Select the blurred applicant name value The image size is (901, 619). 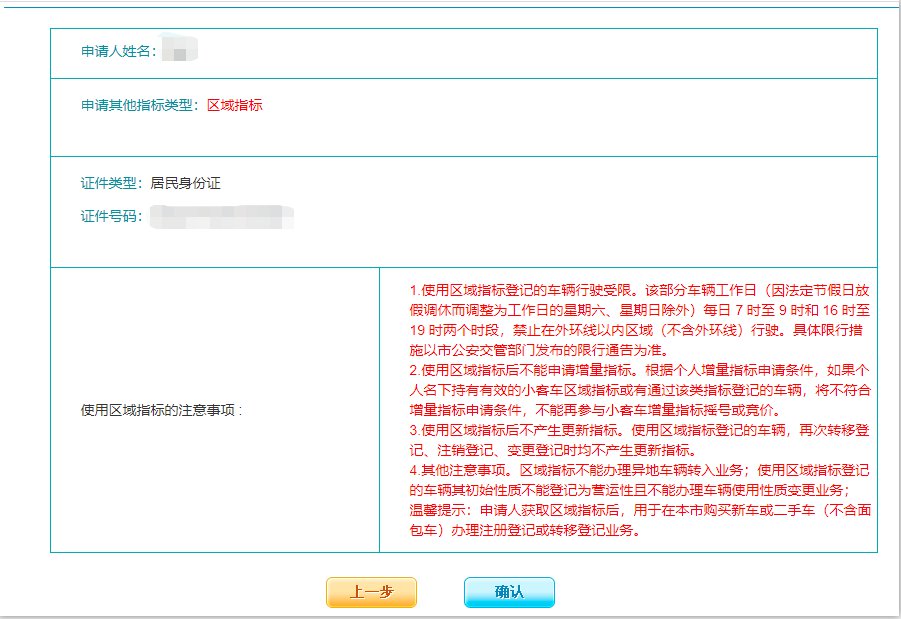(180, 49)
